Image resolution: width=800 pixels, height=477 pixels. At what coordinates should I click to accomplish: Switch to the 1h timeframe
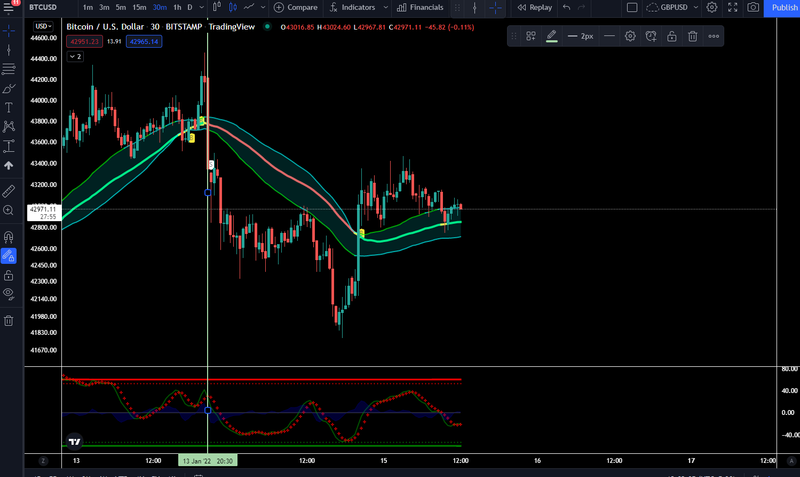point(177,8)
